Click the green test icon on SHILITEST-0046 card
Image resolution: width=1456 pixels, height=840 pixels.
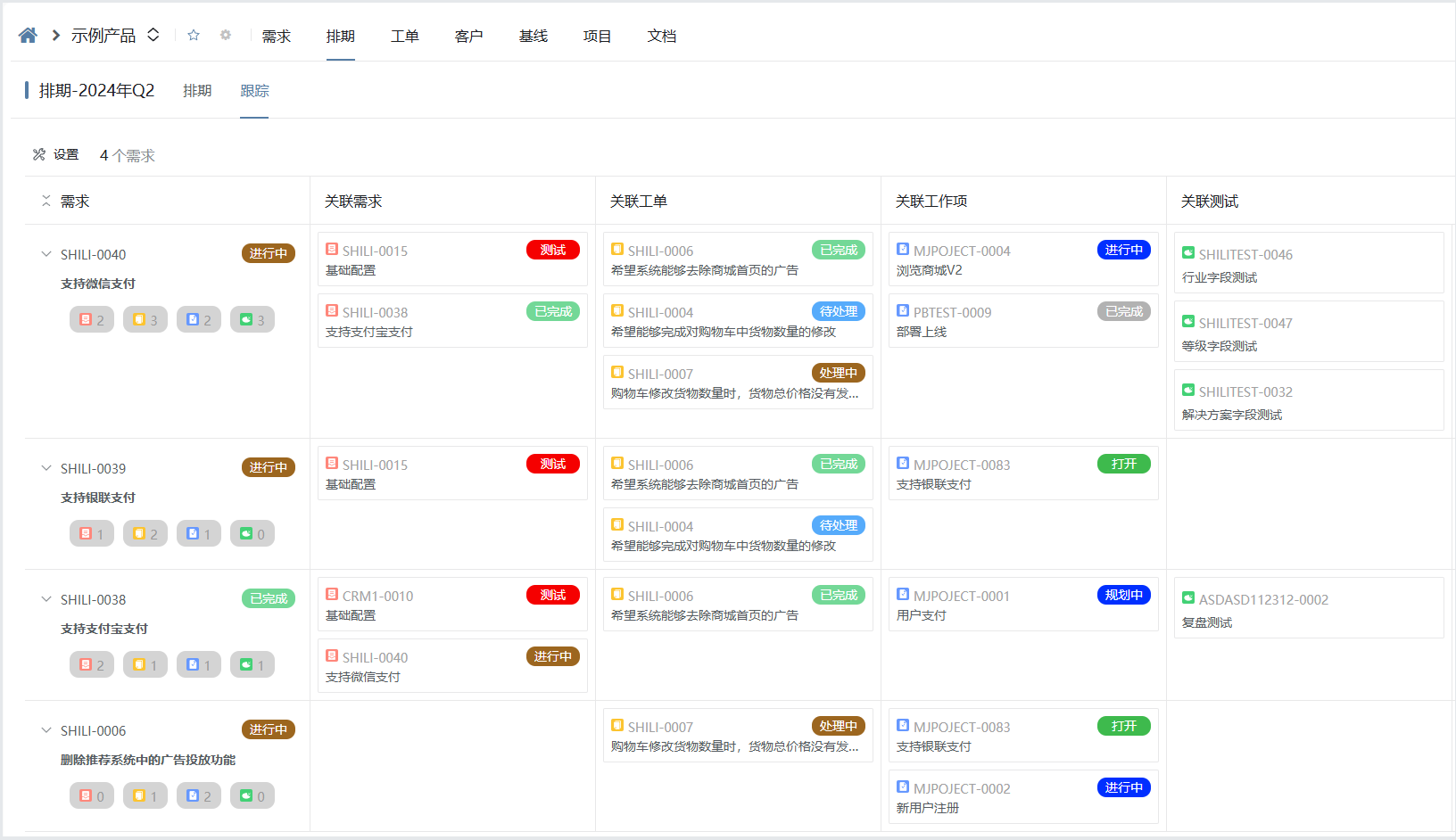point(1188,253)
